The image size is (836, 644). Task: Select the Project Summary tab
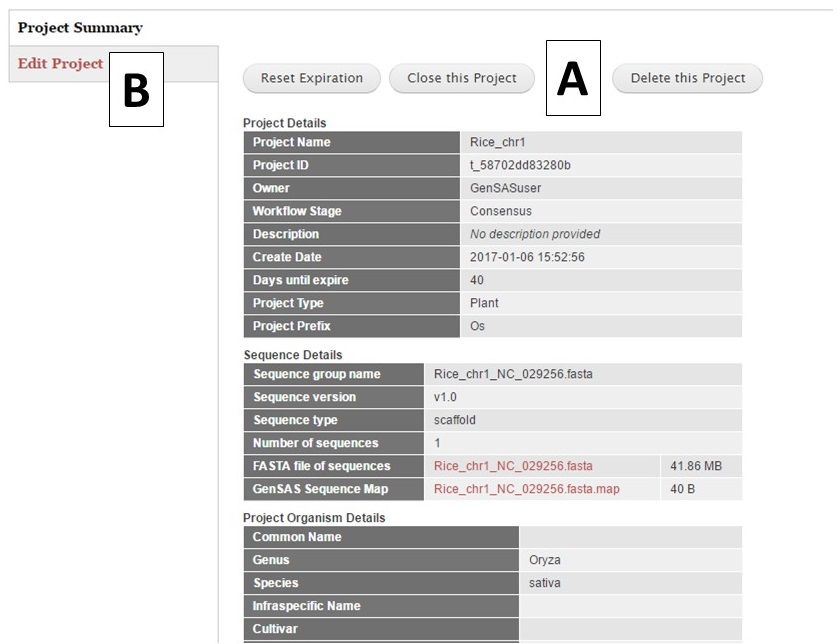click(80, 27)
